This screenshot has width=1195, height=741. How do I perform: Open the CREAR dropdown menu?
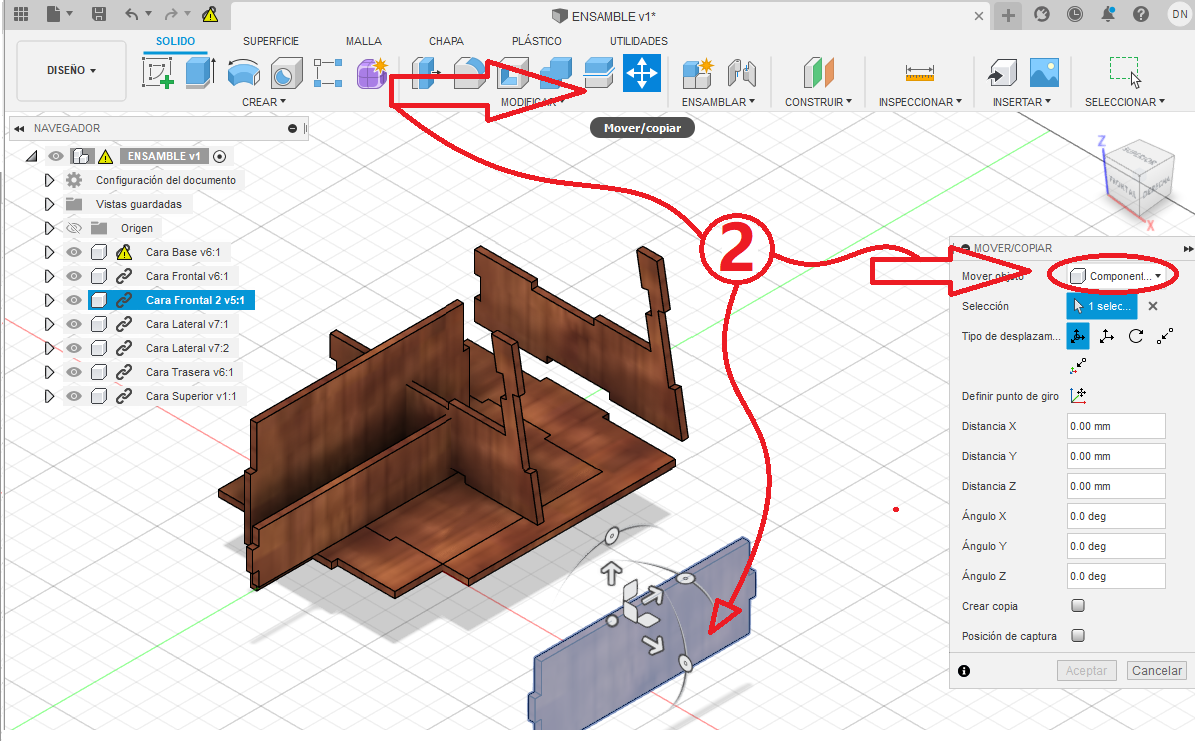click(264, 102)
